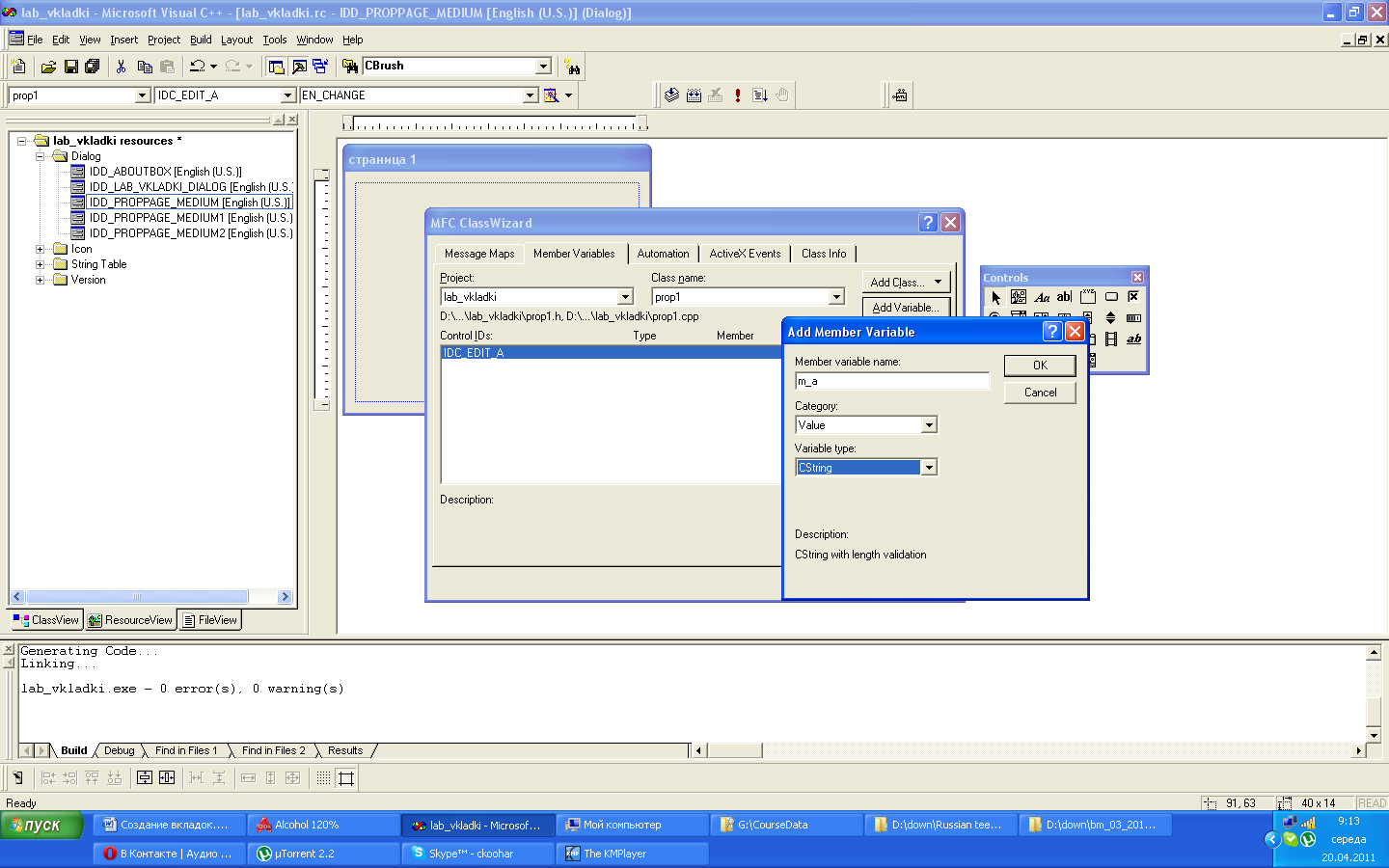Open the Layout menu
Viewport: 1389px width, 868px height.
tap(236, 40)
